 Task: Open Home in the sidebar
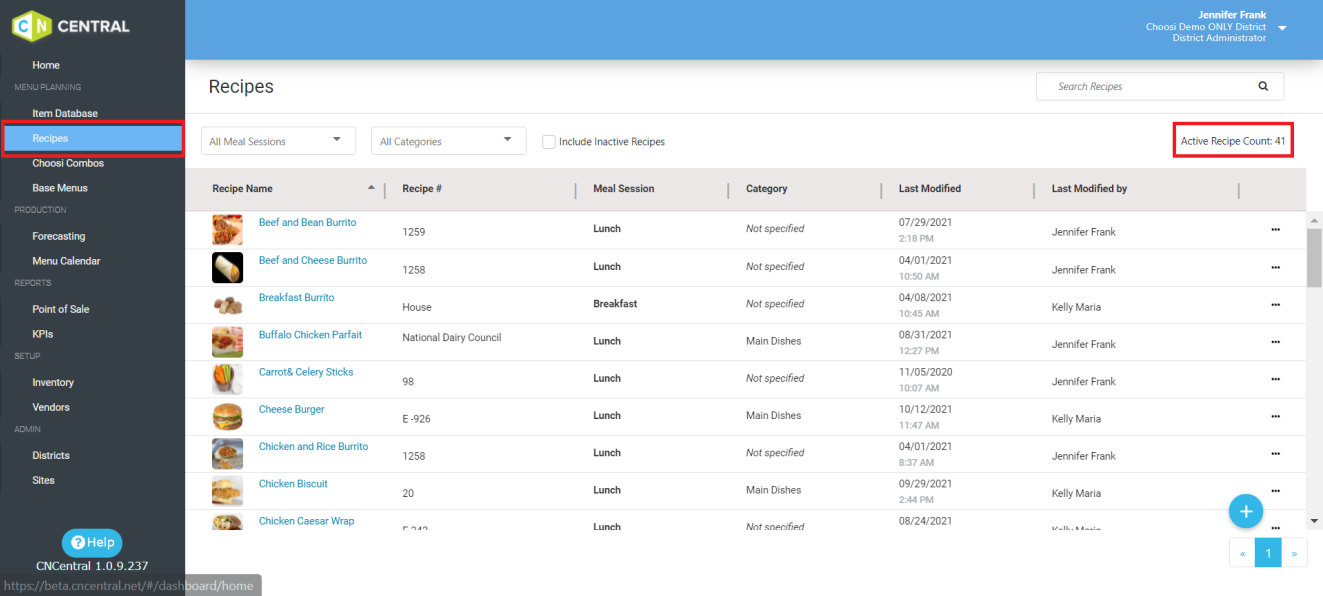pyautogui.click(x=46, y=65)
